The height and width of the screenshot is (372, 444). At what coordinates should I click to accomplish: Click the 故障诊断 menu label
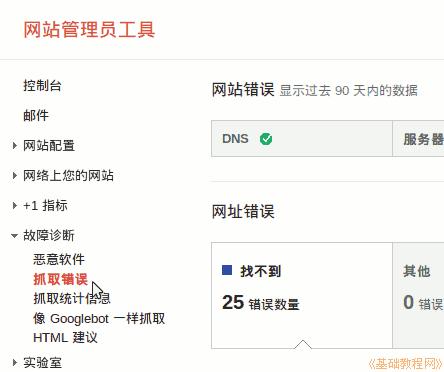49,235
